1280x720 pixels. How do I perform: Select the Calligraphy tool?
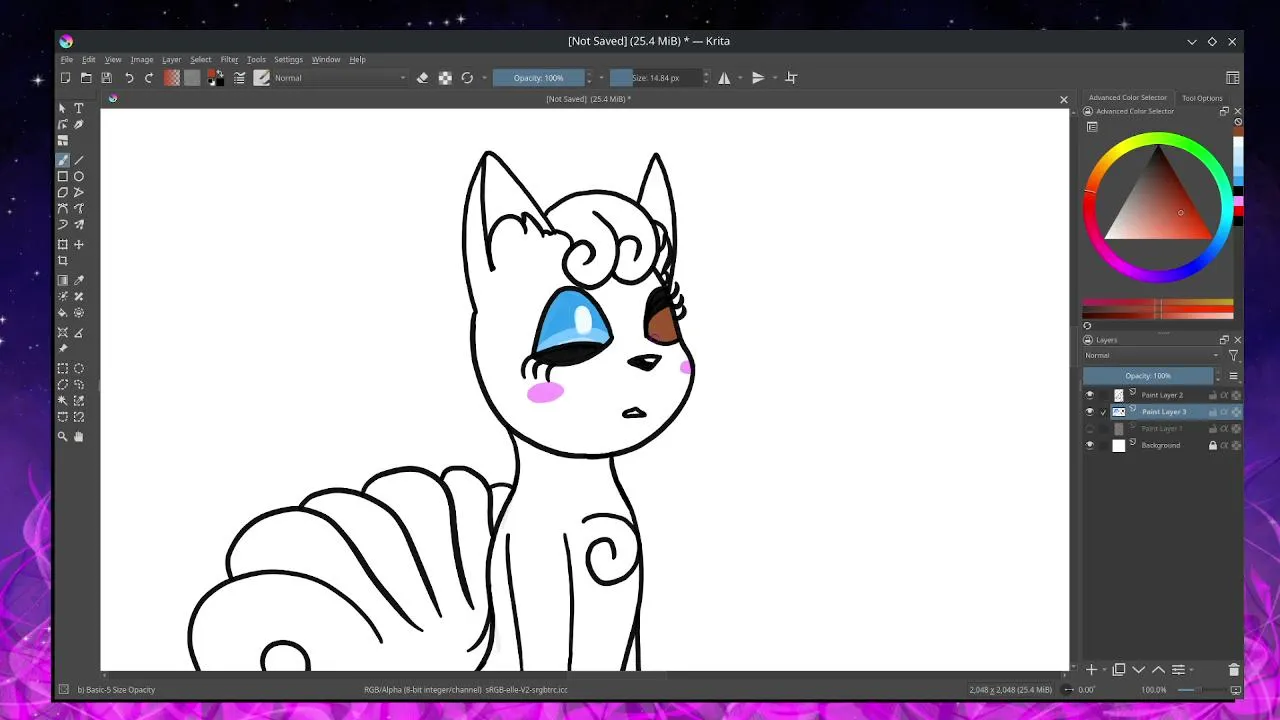(x=79, y=124)
